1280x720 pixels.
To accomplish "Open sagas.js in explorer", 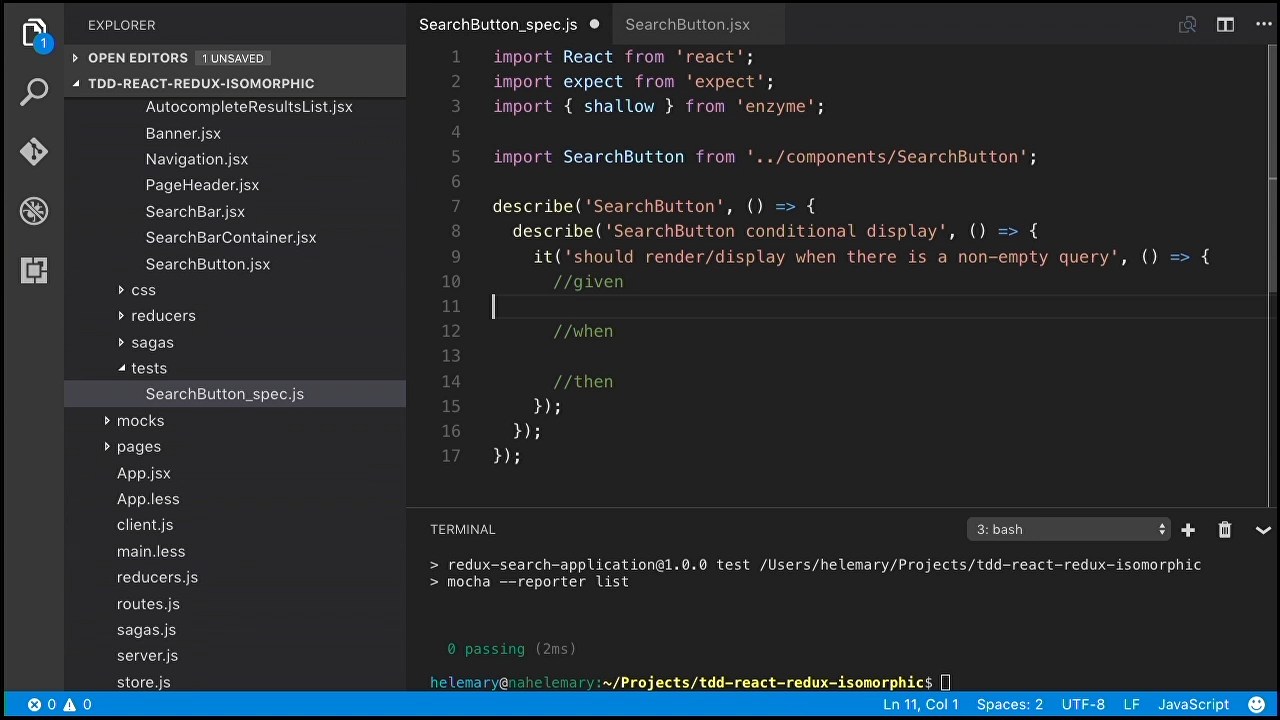I will click(x=146, y=630).
